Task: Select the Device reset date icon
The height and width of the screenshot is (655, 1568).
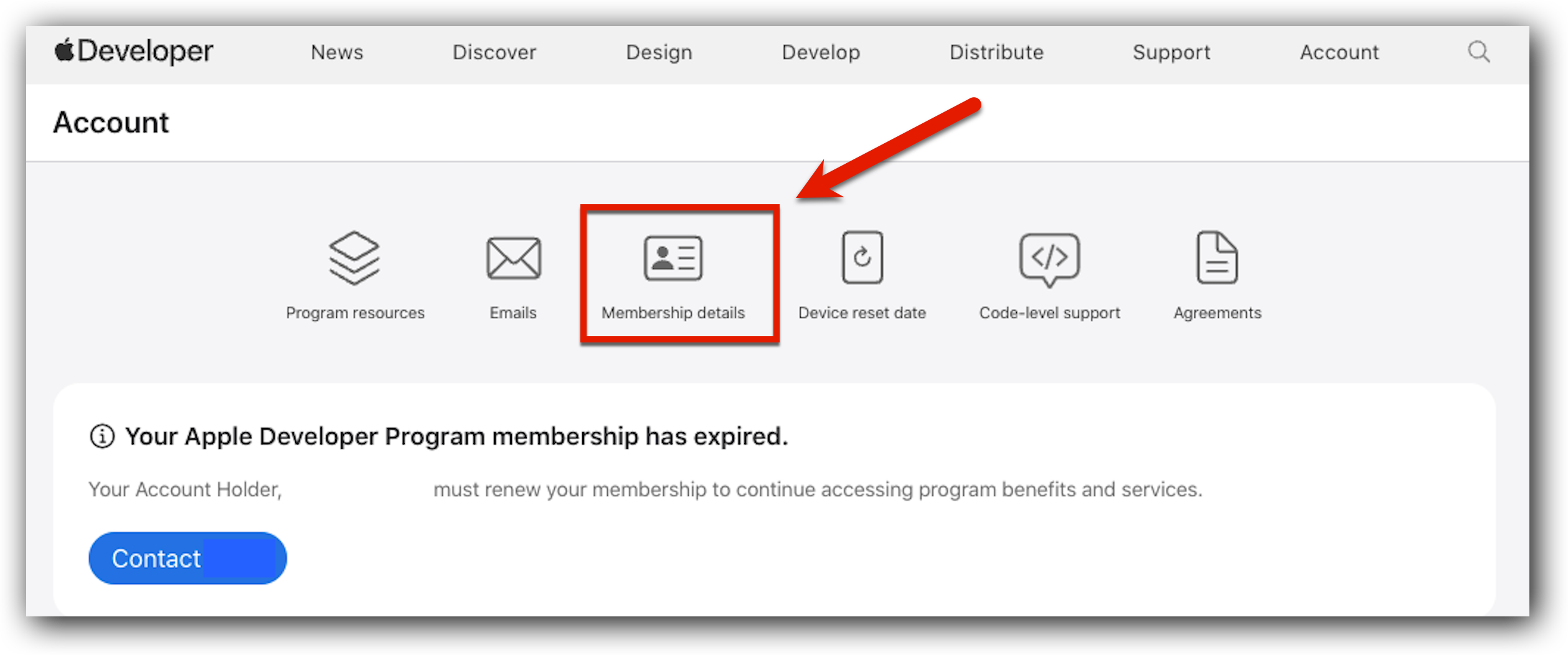Action: [x=862, y=258]
